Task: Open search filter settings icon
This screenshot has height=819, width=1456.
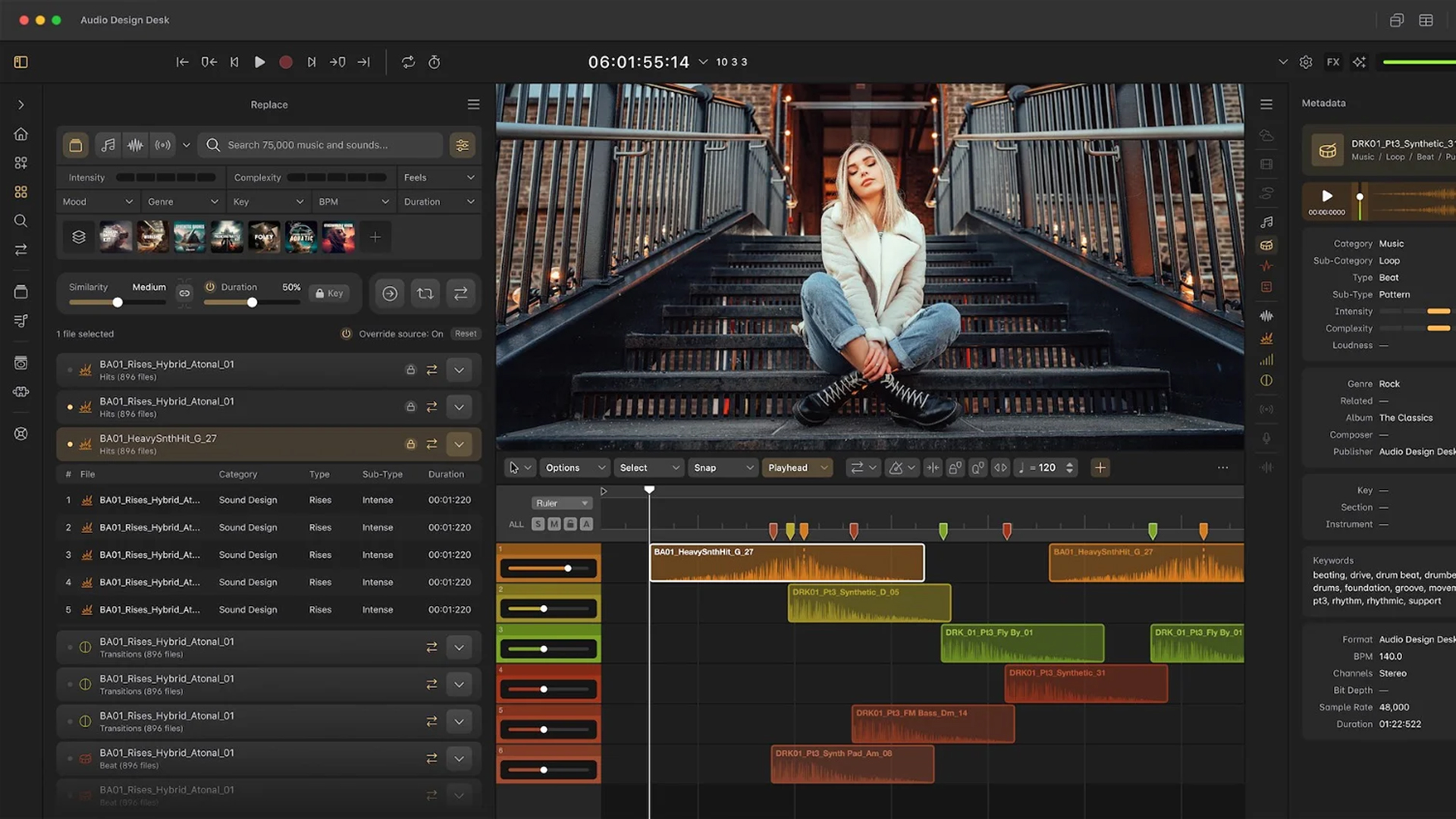Action: pos(462,145)
